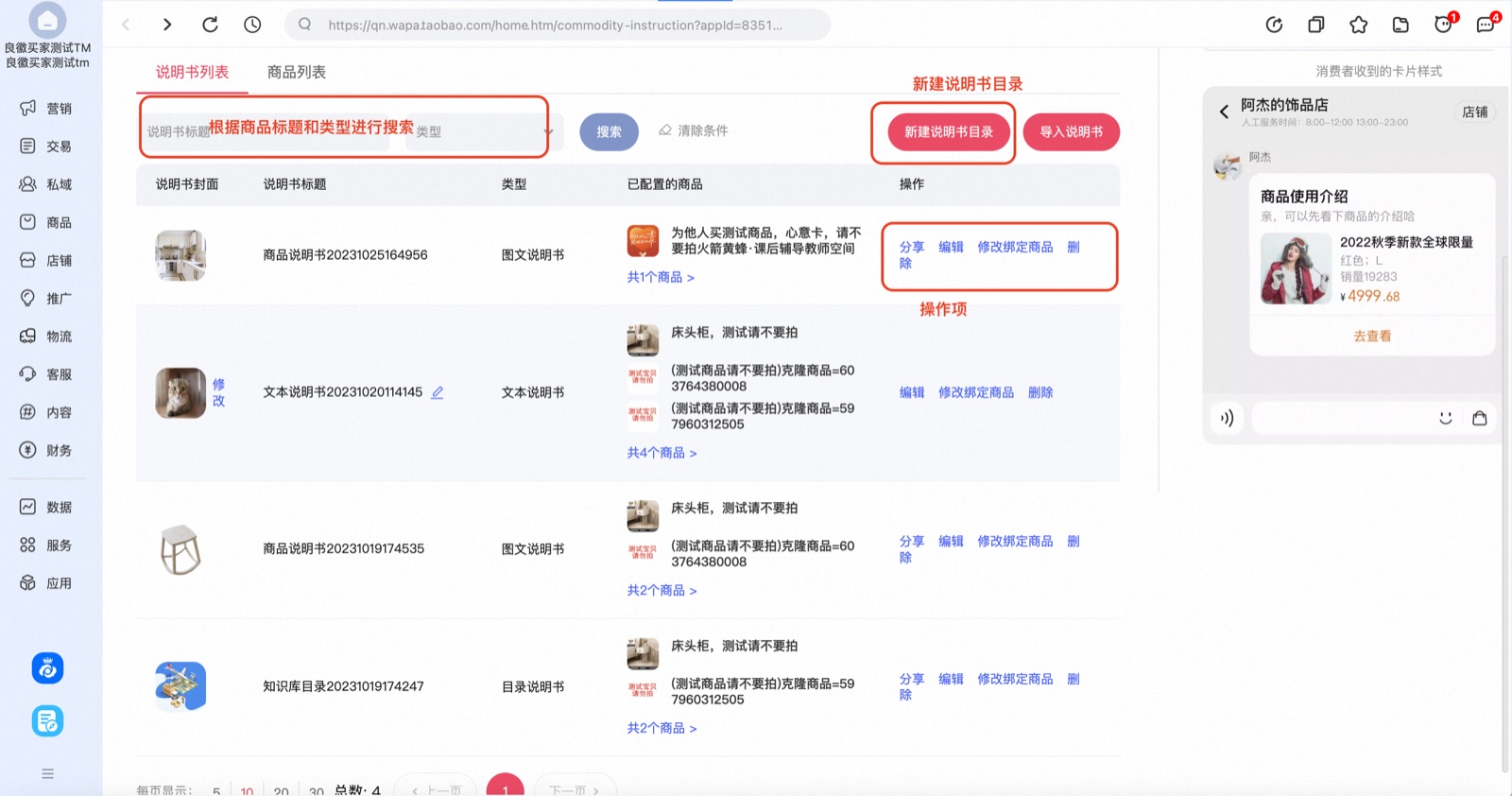Select 10 items per page

pyautogui.click(x=247, y=790)
